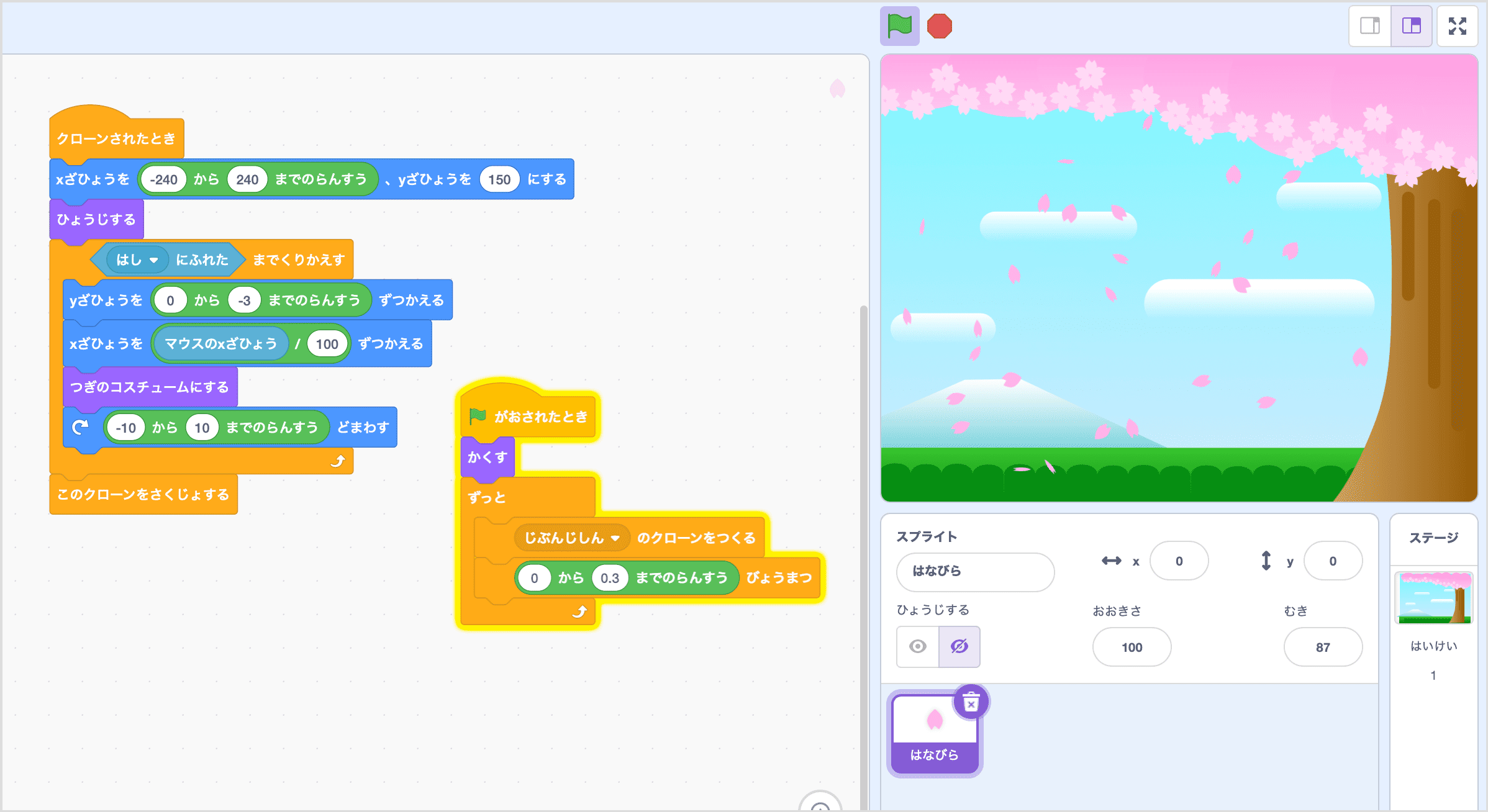This screenshot has height=812, width=1488.
Task: Edit the sprite name field はなびら
Action: point(975,571)
